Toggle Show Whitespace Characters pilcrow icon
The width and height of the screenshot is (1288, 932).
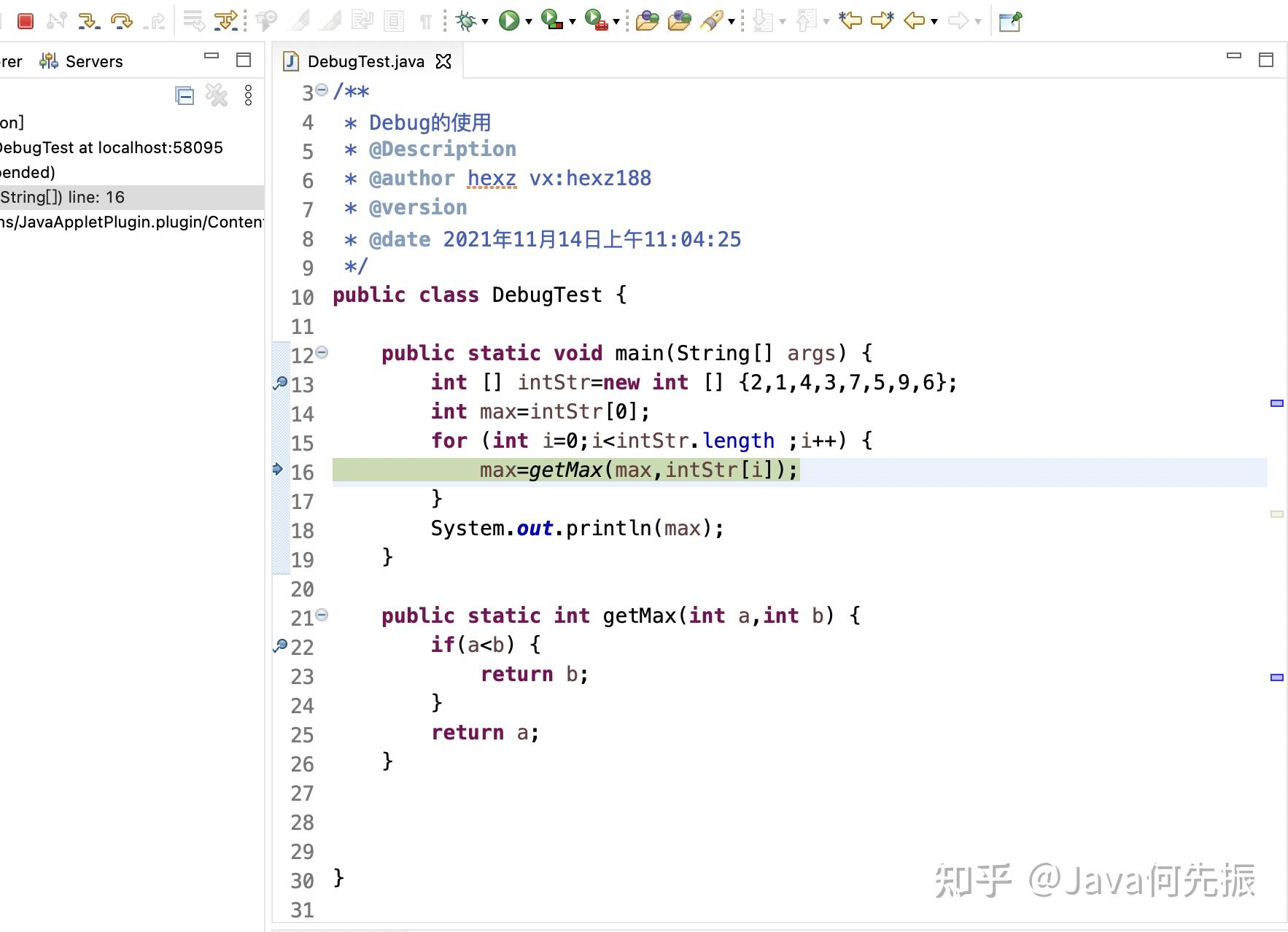tap(426, 21)
